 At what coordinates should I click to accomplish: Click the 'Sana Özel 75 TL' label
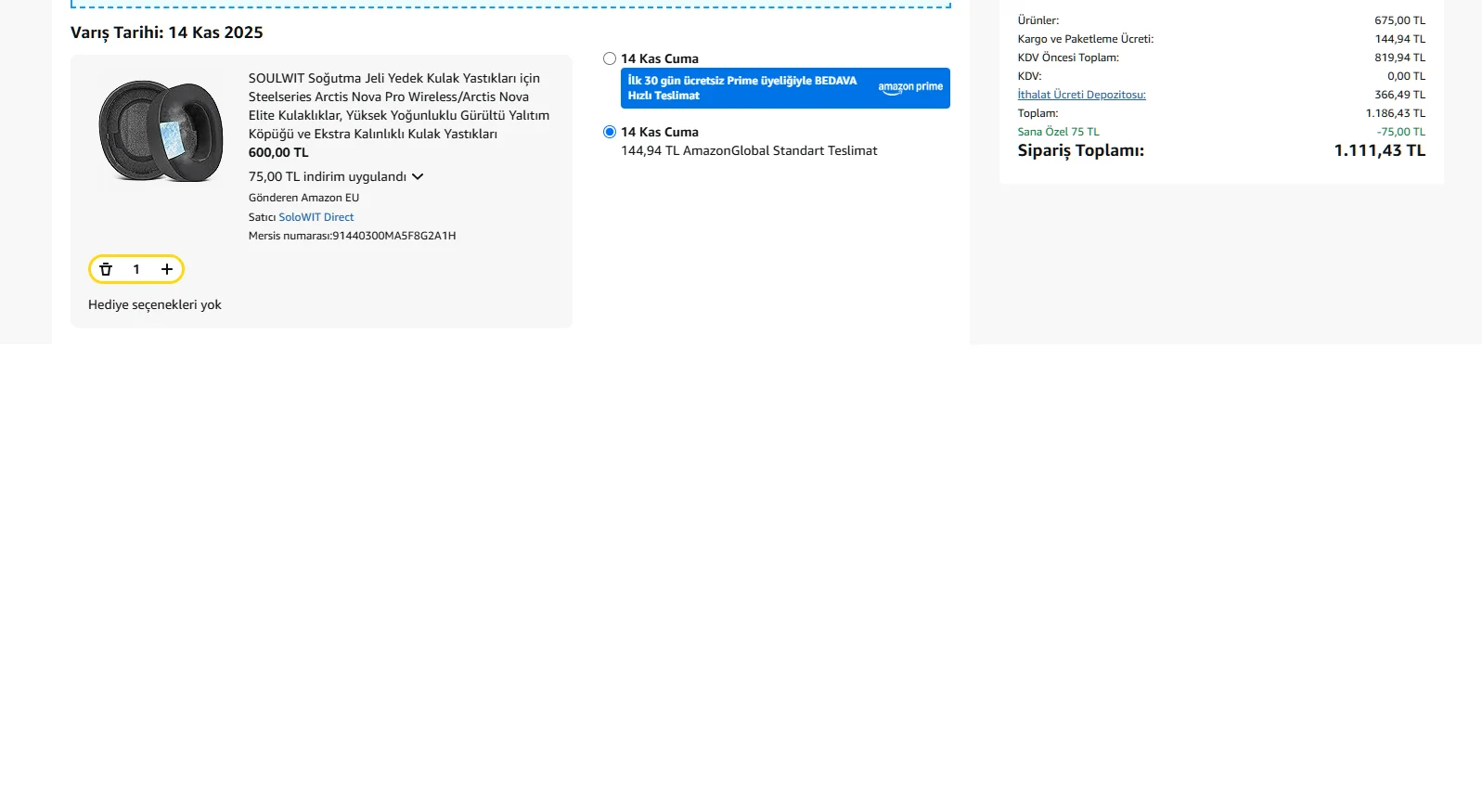[x=1059, y=132]
